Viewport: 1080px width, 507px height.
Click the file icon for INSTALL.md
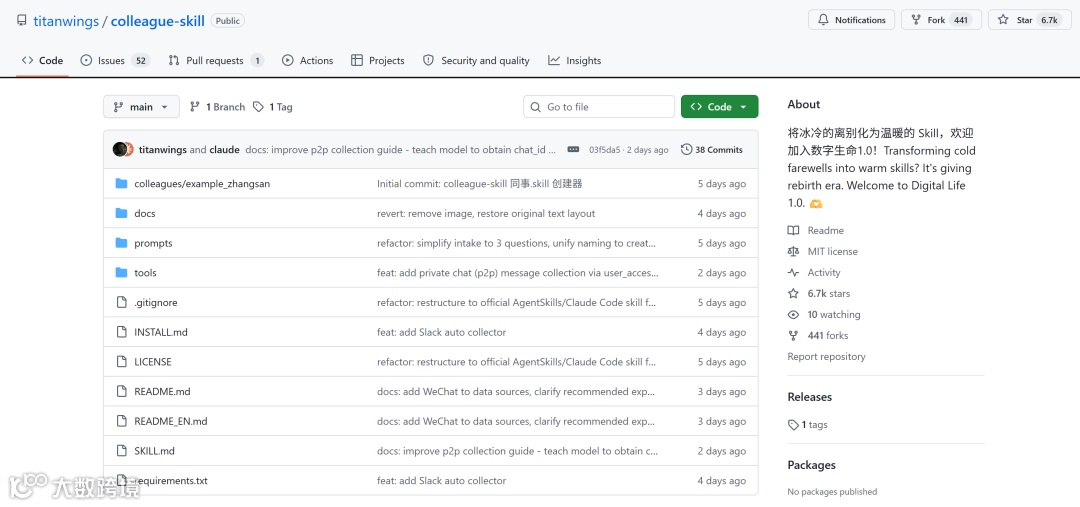(122, 331)
